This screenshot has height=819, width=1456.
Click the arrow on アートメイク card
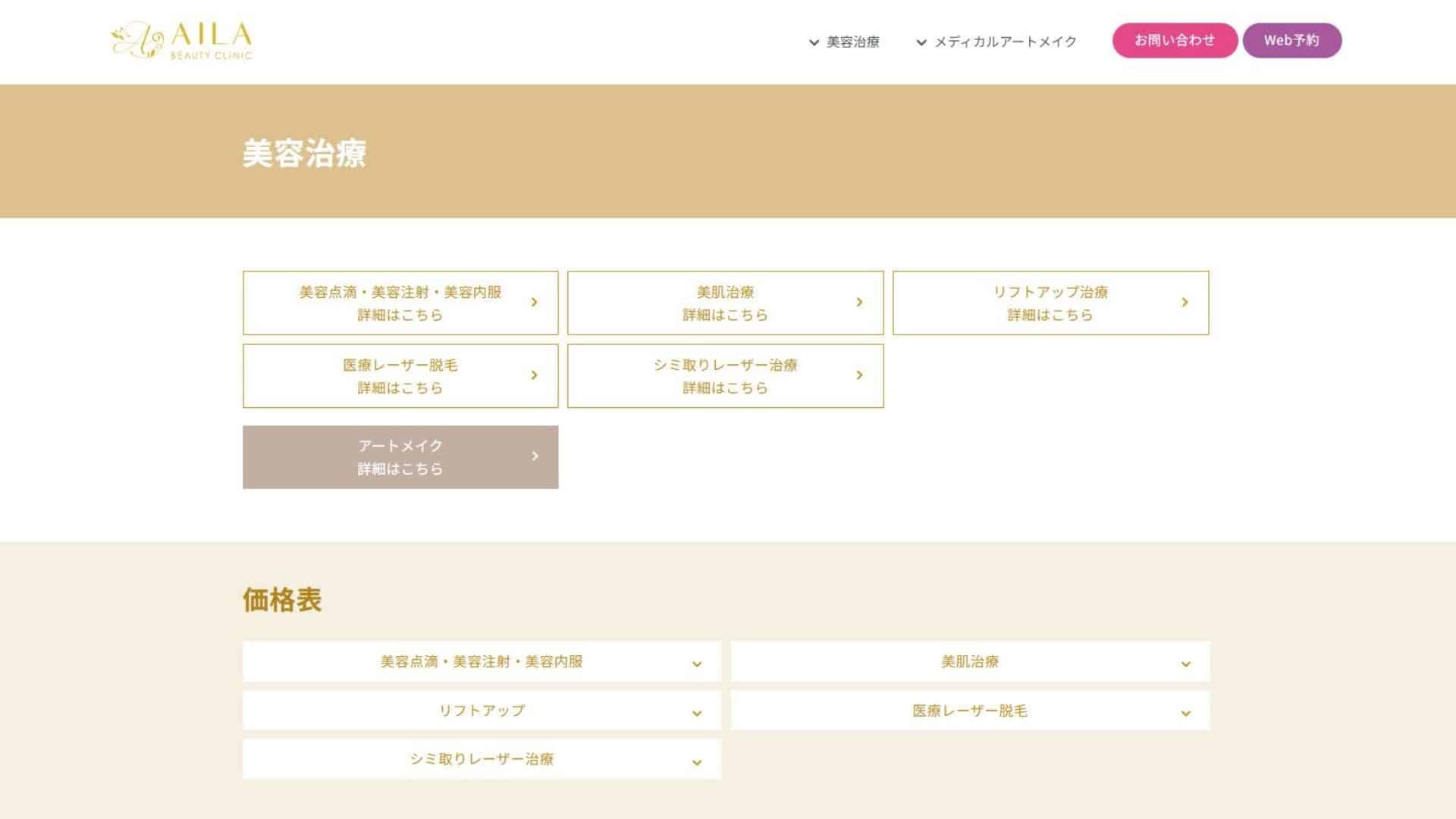pos(534,457)
